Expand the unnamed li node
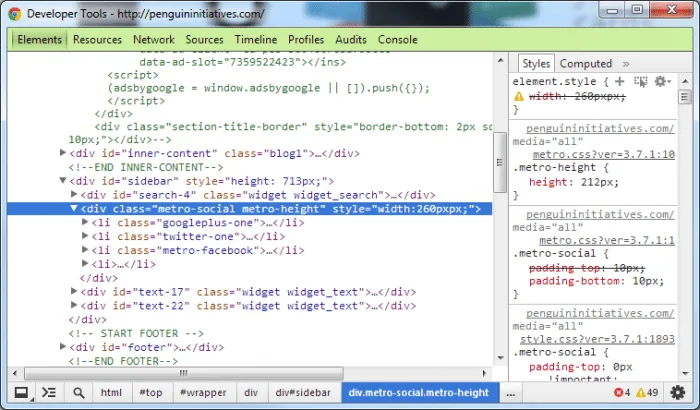 (85, 264)
